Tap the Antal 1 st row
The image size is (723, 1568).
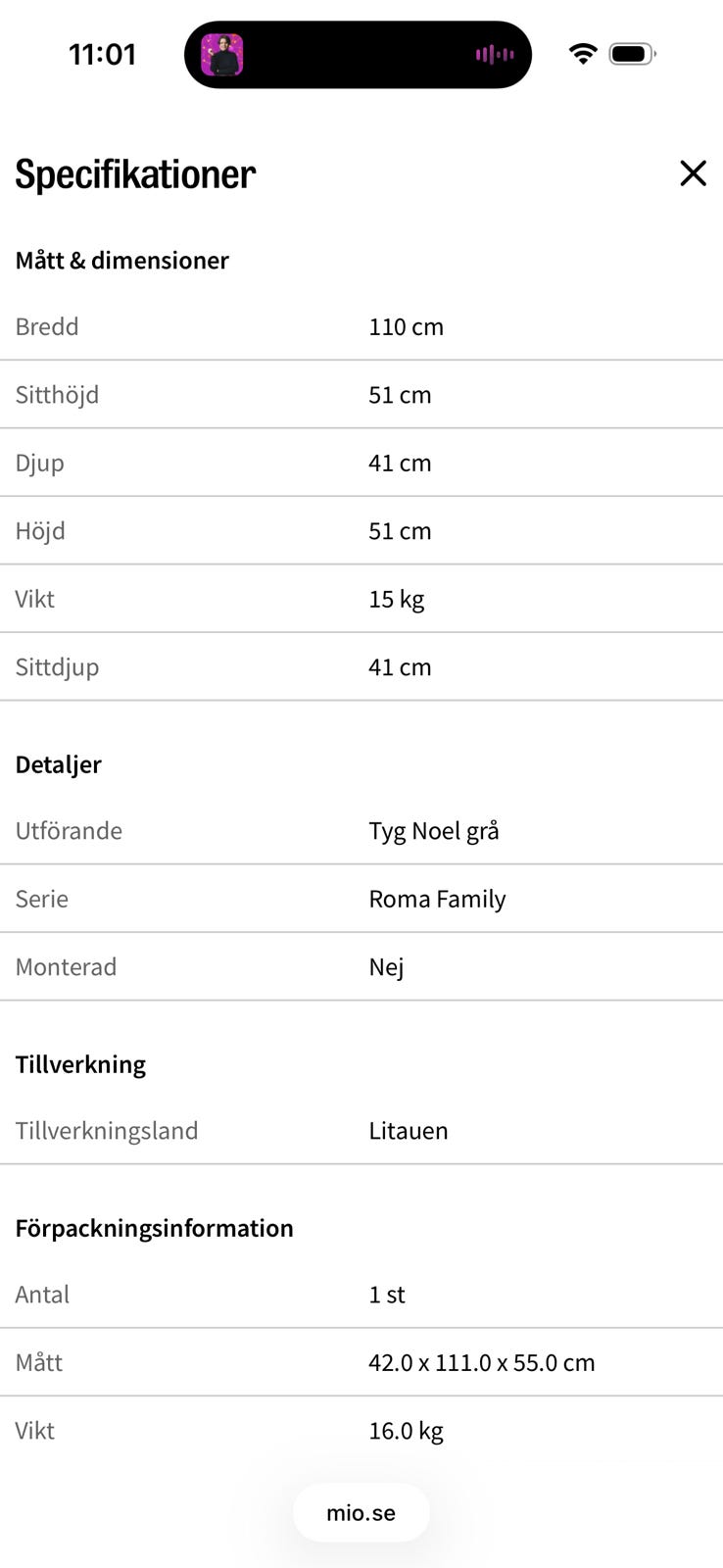click(x=361, y=1295)
